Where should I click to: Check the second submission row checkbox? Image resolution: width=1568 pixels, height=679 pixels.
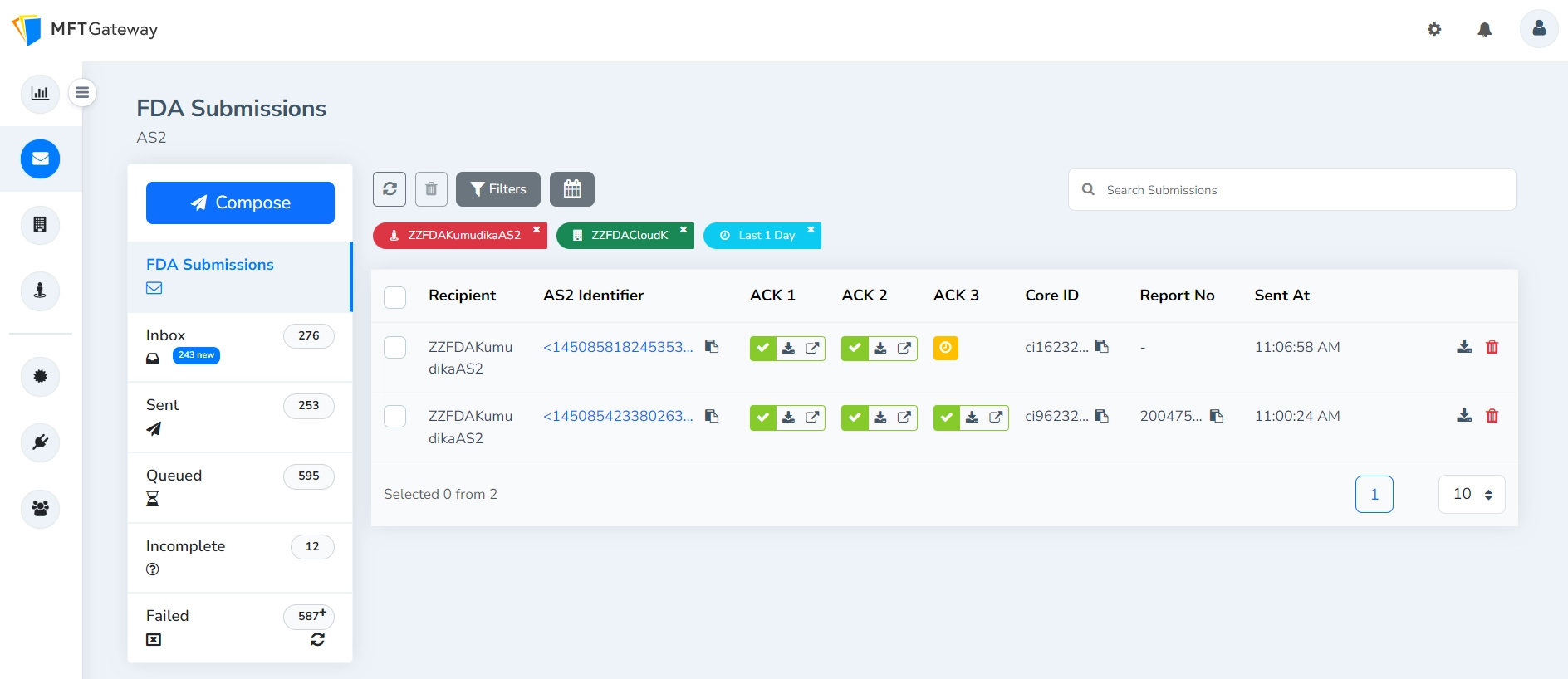coord(395,416)
